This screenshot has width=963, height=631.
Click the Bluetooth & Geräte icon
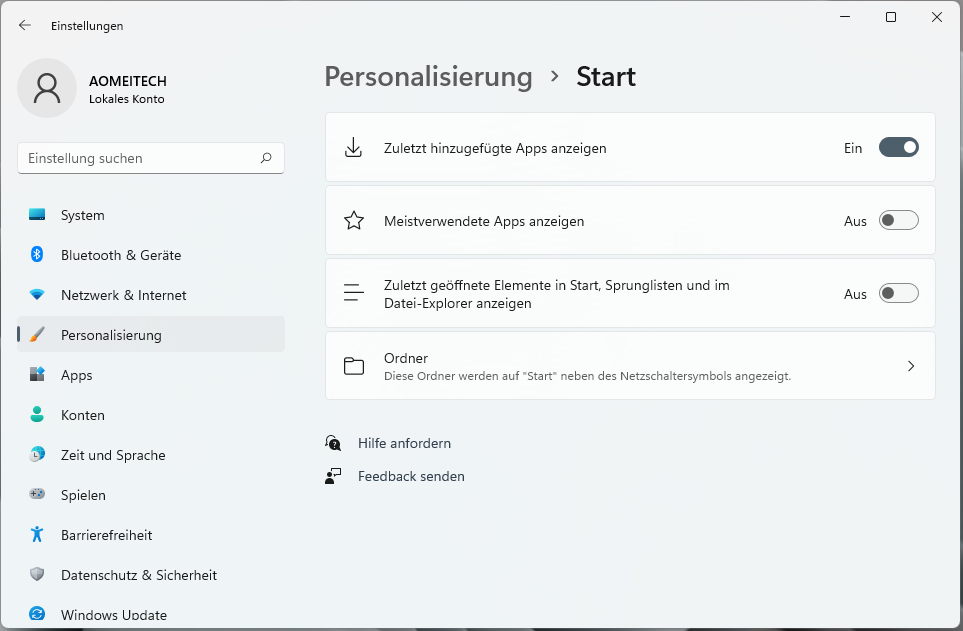coord(37,255)
